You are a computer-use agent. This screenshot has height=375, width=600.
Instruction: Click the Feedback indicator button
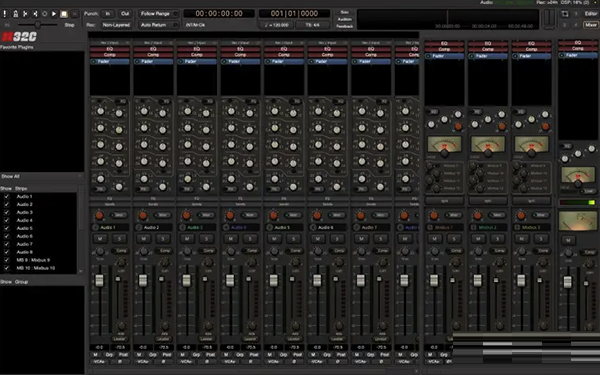point(344,26)
